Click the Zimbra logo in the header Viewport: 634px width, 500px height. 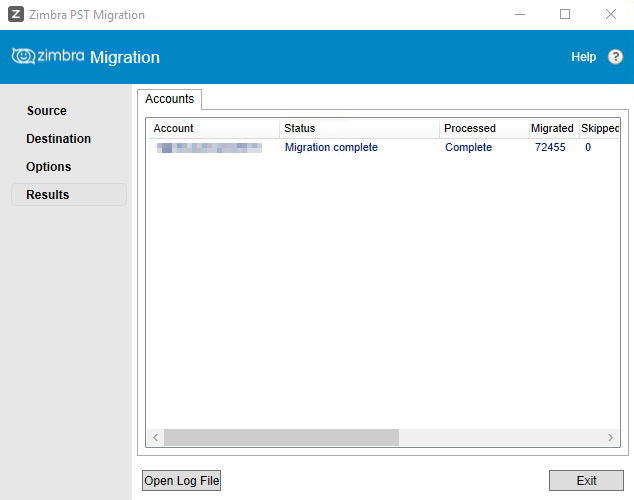48,56
